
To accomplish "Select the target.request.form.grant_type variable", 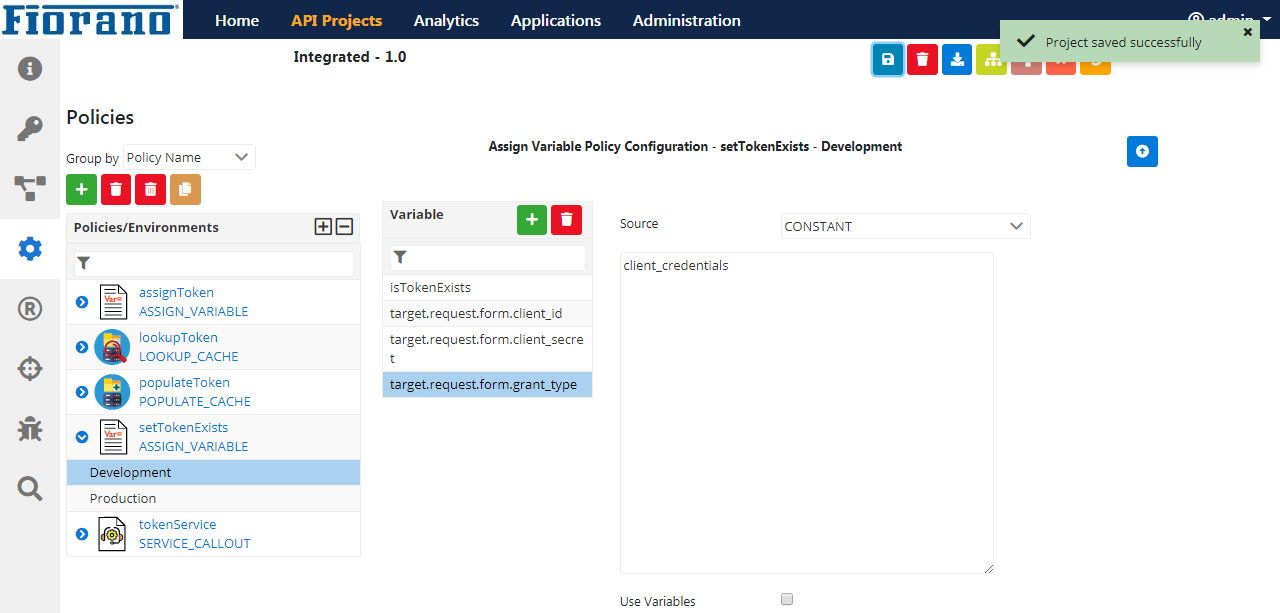I will pyautogui.click(x=487, y=384).
